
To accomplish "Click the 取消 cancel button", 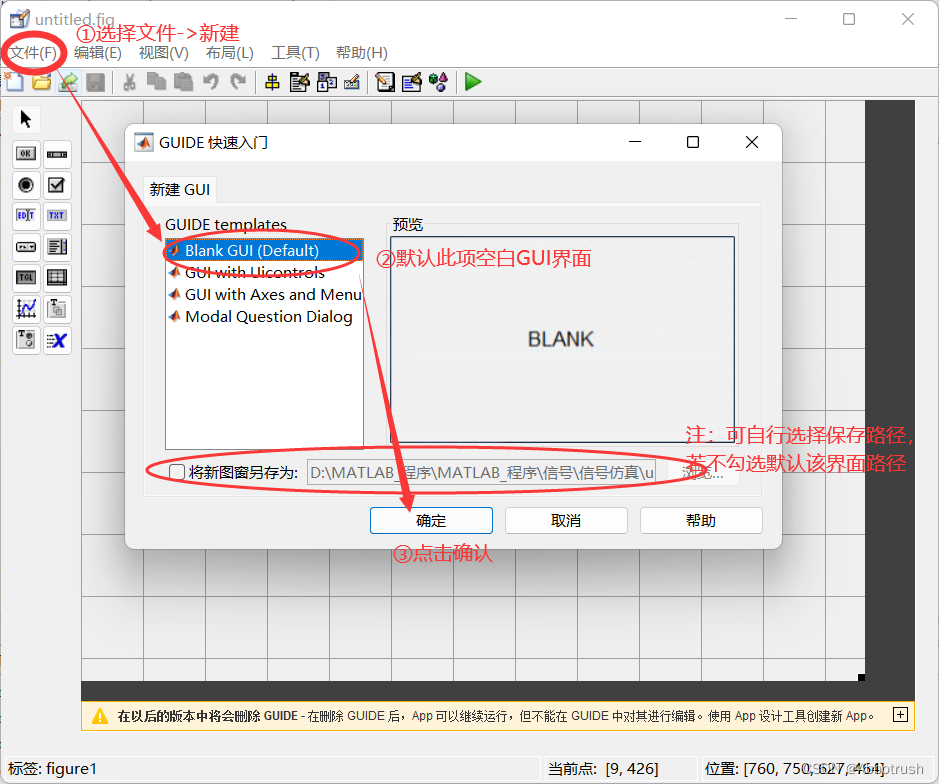I will [x=566, y=520].
